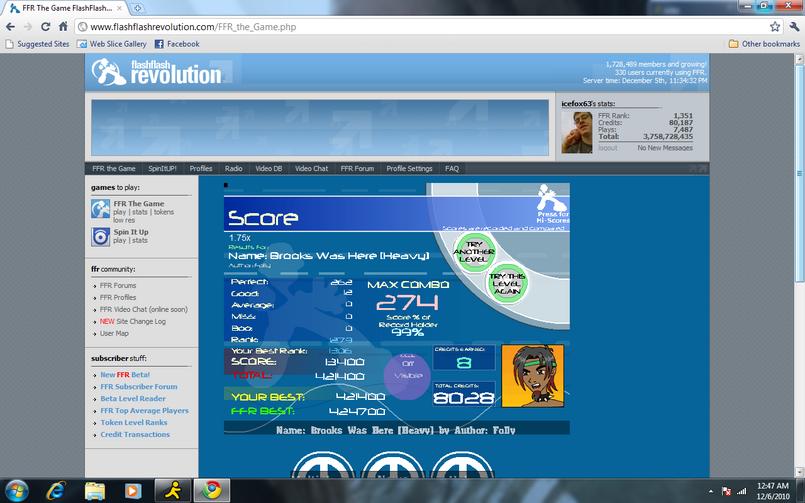Select SpinItUP! menu item
805x503 pixels.
pyautogui.click(x=162, y=168)
